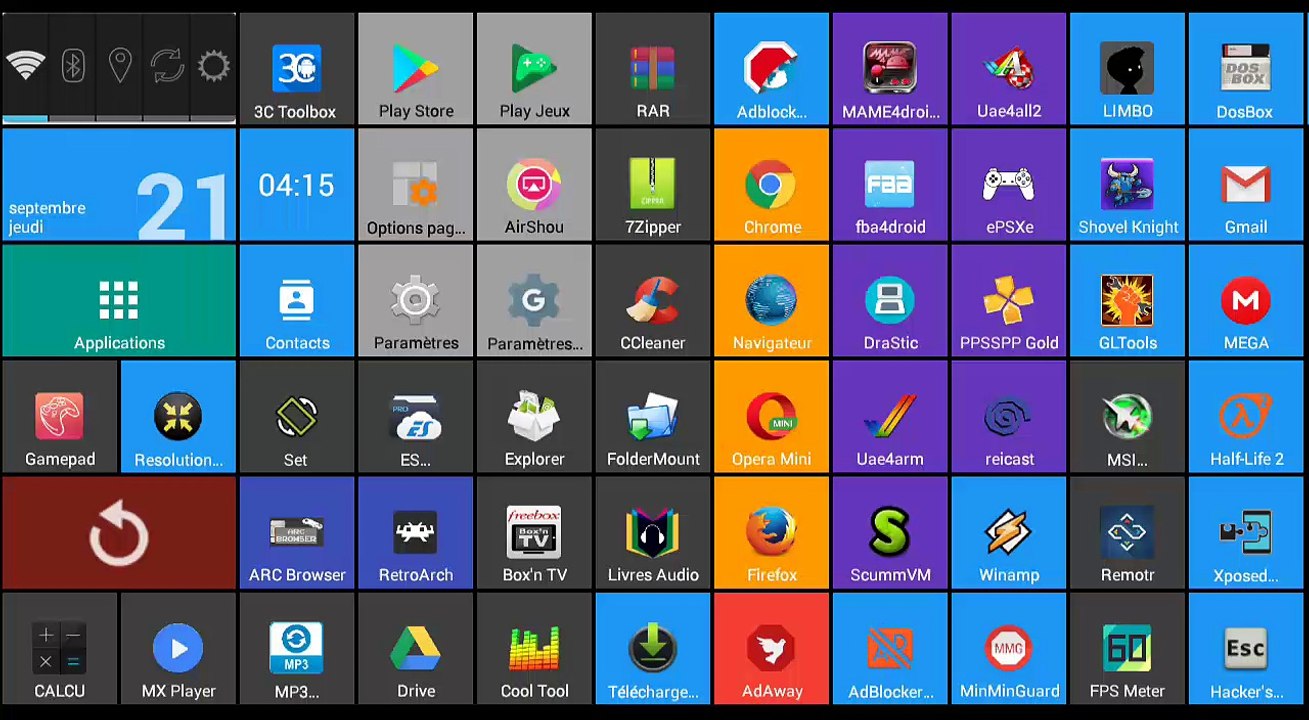Open the Applications drawer tile
The image size is (1309, 720).
coord(119,301)
